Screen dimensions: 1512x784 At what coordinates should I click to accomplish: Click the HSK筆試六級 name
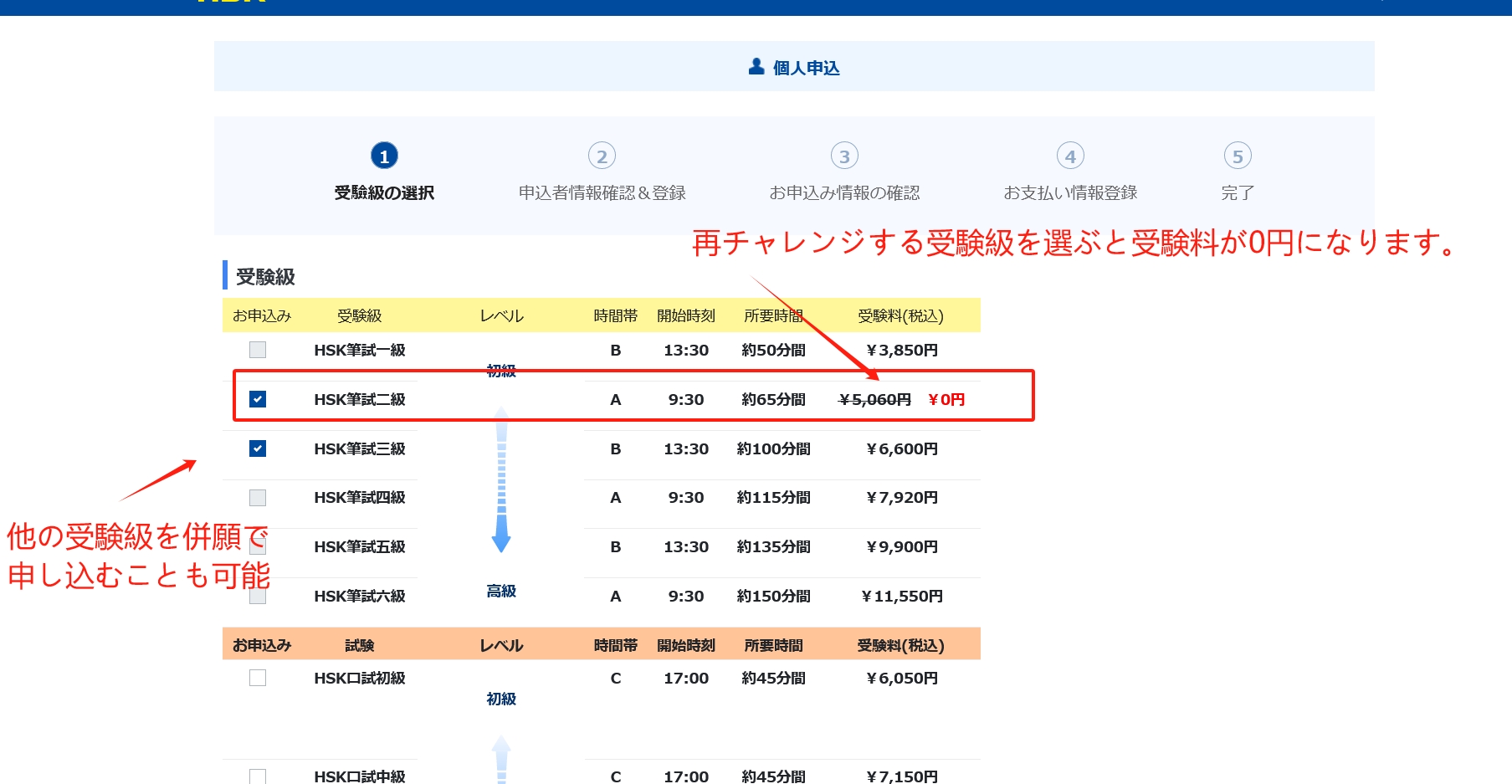point(360,596)
